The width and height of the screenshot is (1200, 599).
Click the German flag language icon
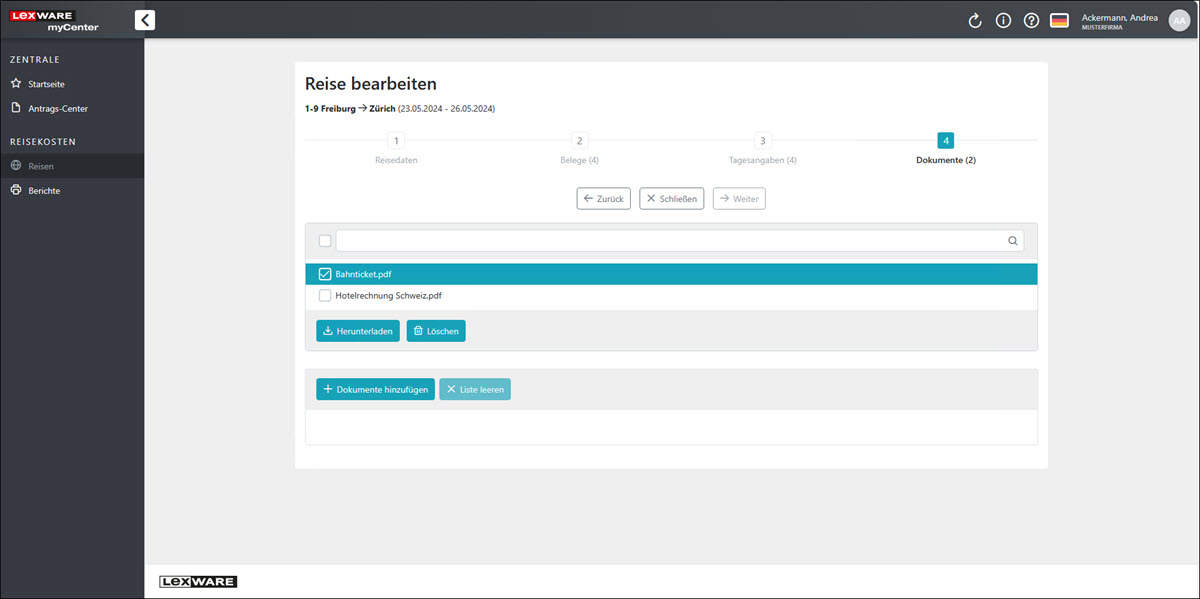(x=1059, y=21)
